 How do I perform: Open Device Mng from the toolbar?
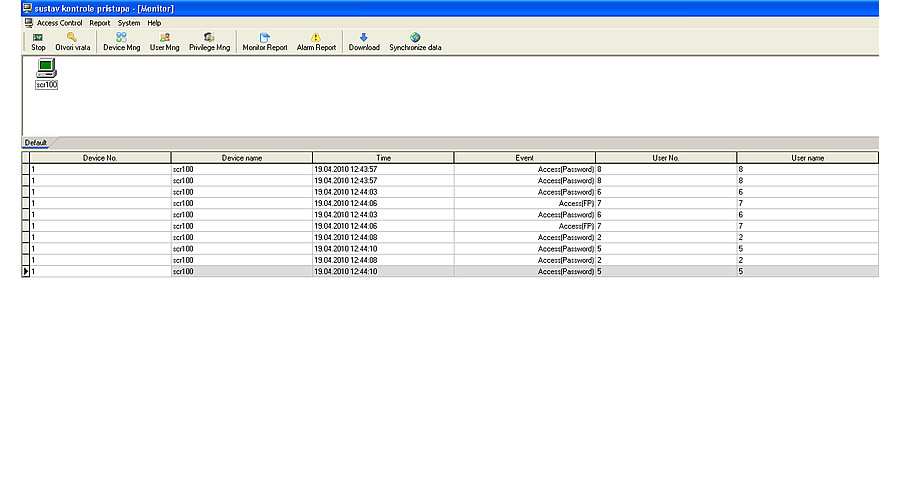pos(121,38)
